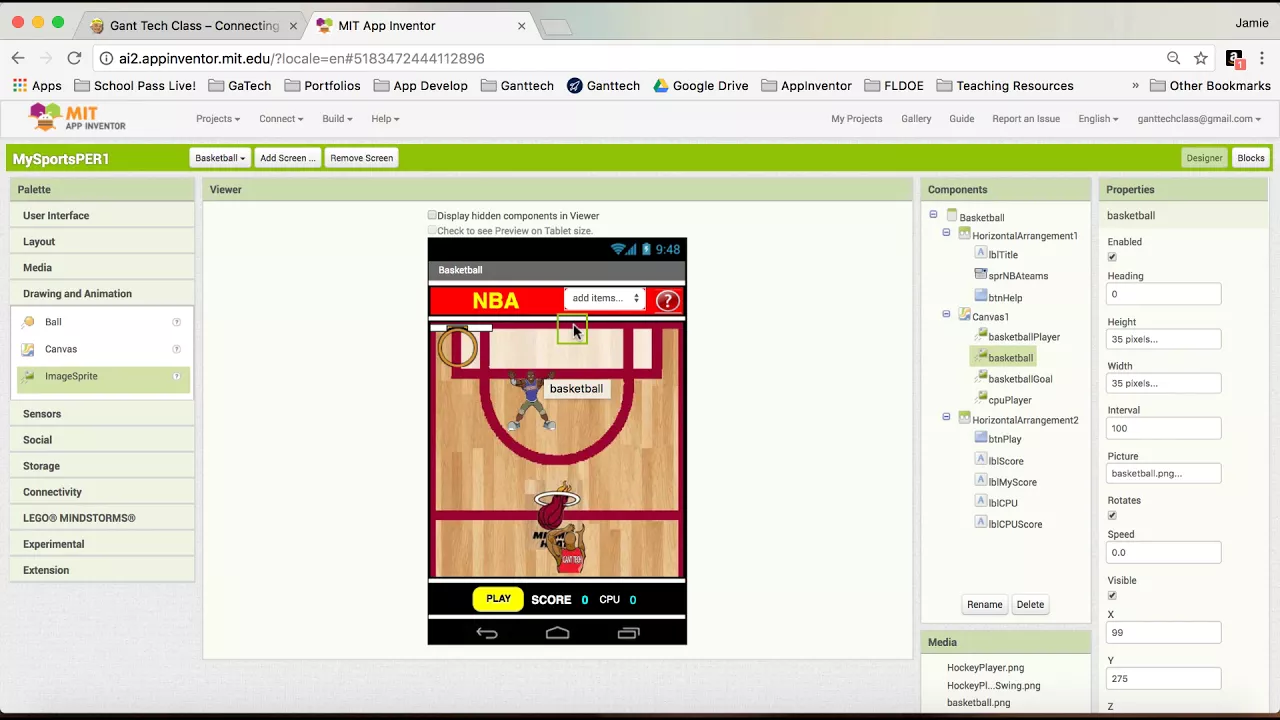Click the lblTitle label icon in Components

tap(981, 254)
